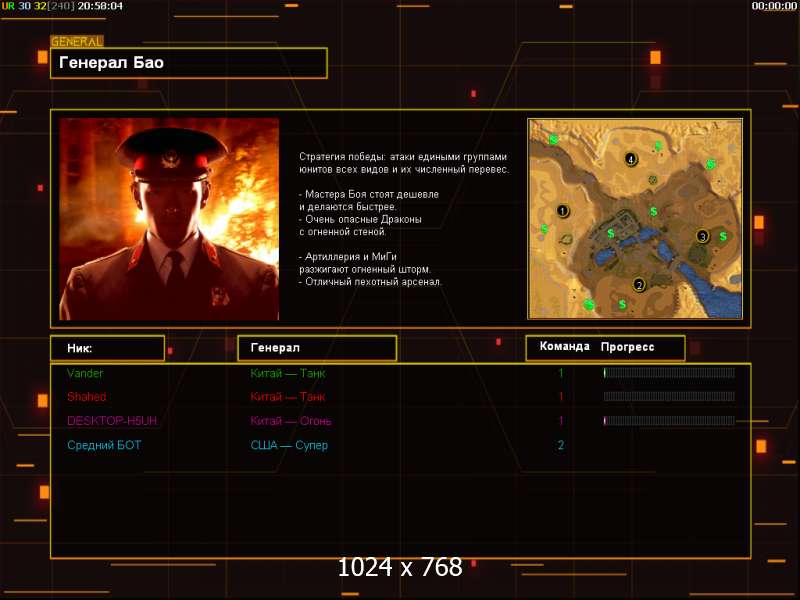Click the supply icon right of position 4
Screen dimensions: 800x600
coord(658,147)
